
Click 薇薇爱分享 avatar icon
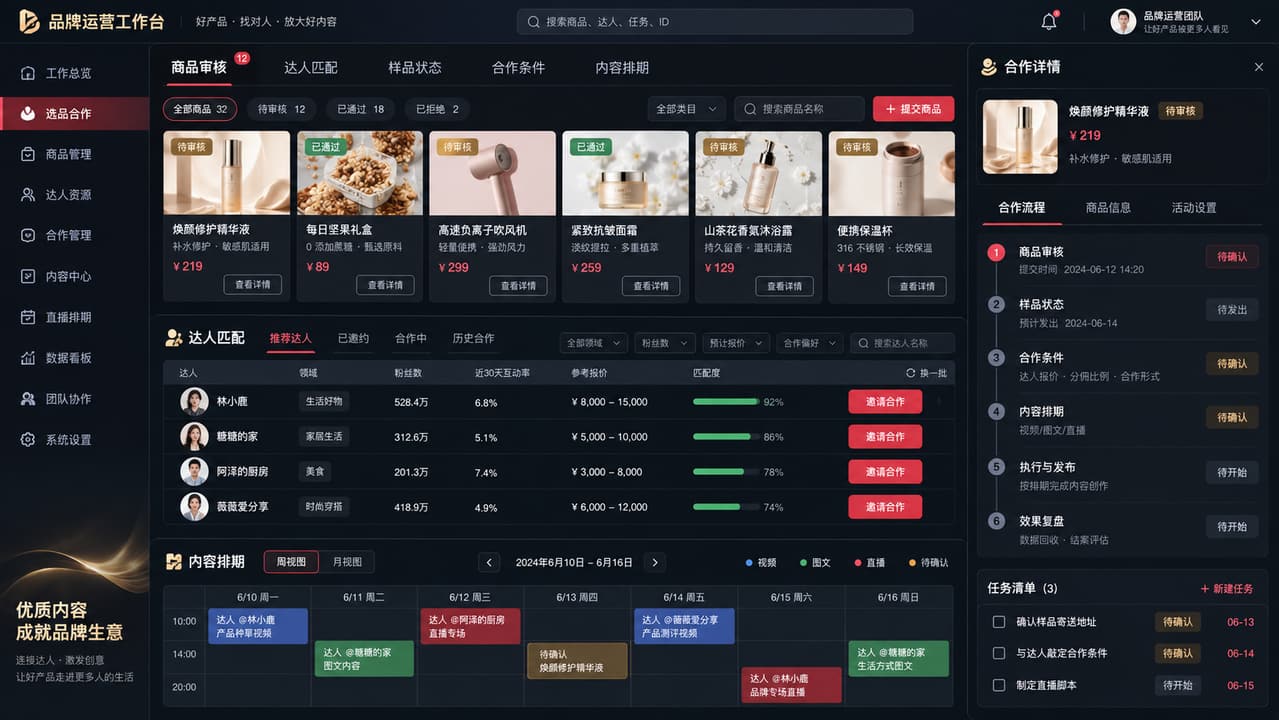pyautogui.click(x=194, y=506)
